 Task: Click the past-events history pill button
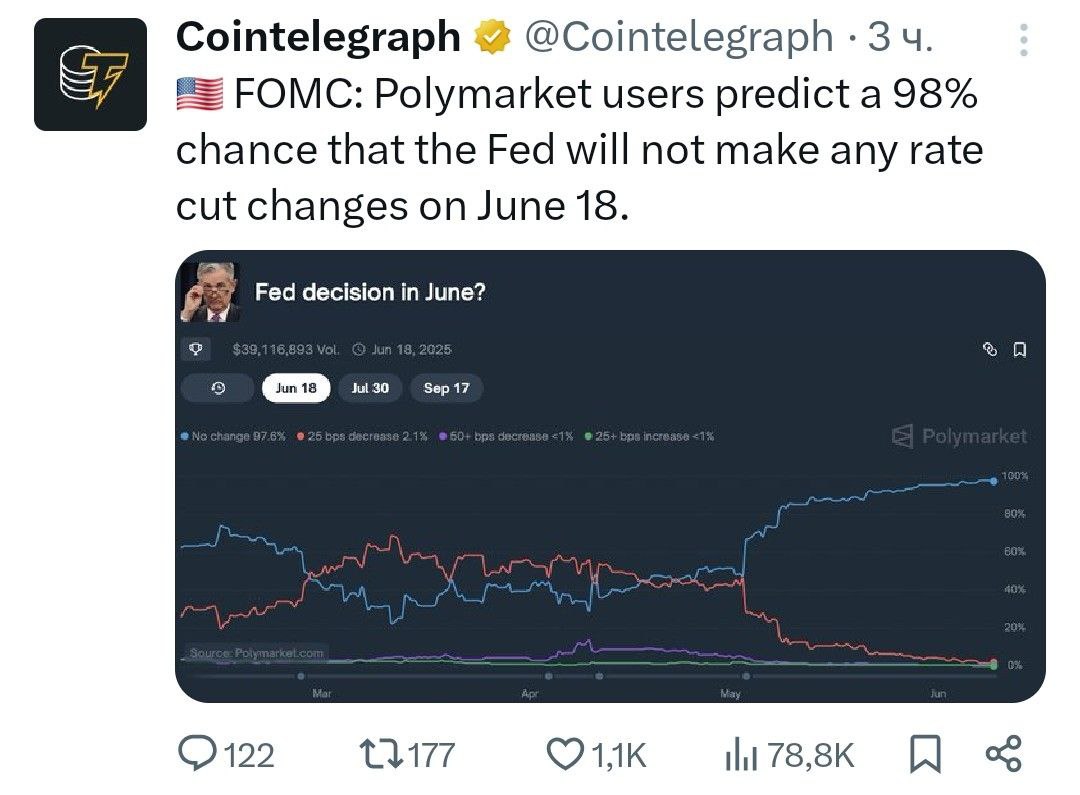pyautogui.click(x=218, y=388)
